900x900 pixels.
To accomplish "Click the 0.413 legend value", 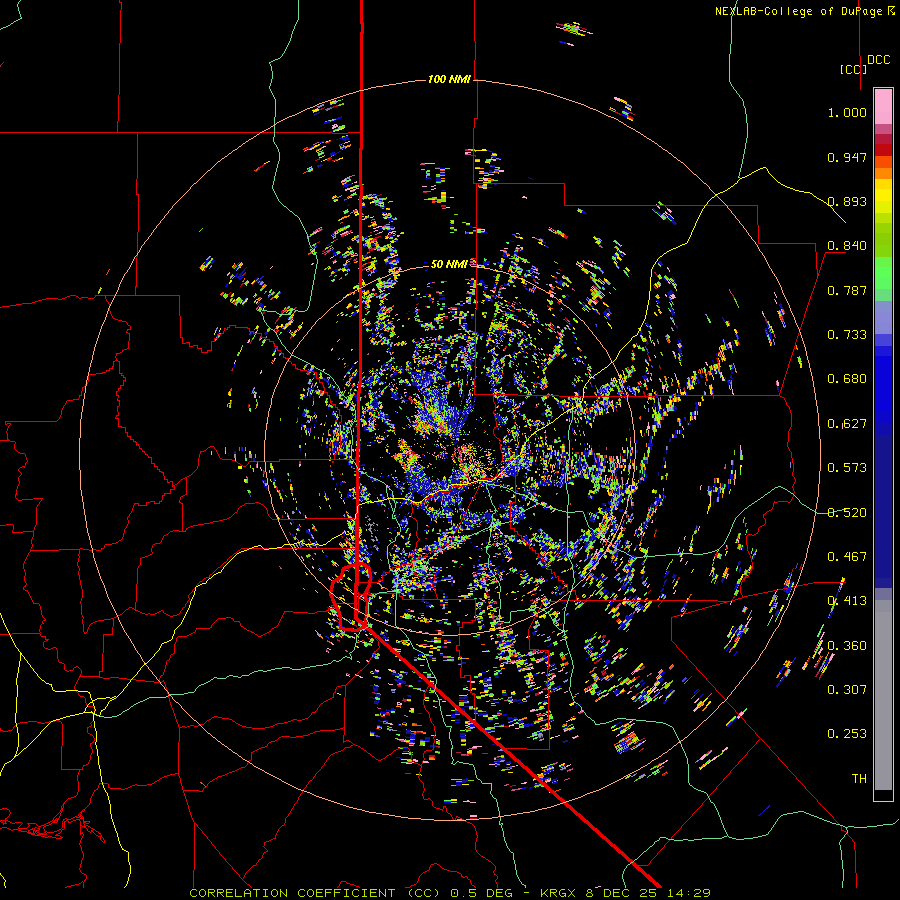I will pos(847,601).
